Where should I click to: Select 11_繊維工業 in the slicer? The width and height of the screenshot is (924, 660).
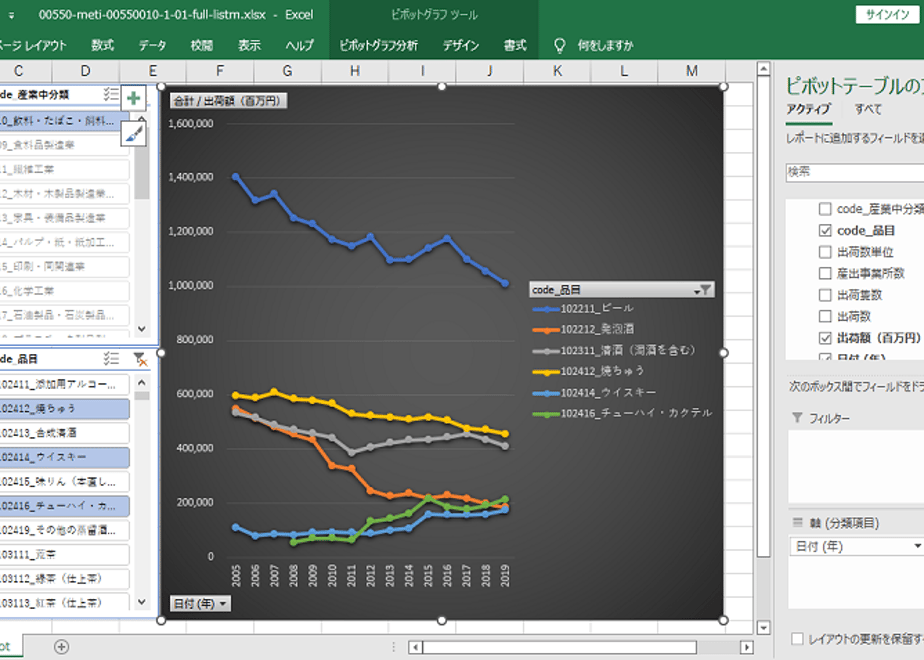click(x=64, y=169)
